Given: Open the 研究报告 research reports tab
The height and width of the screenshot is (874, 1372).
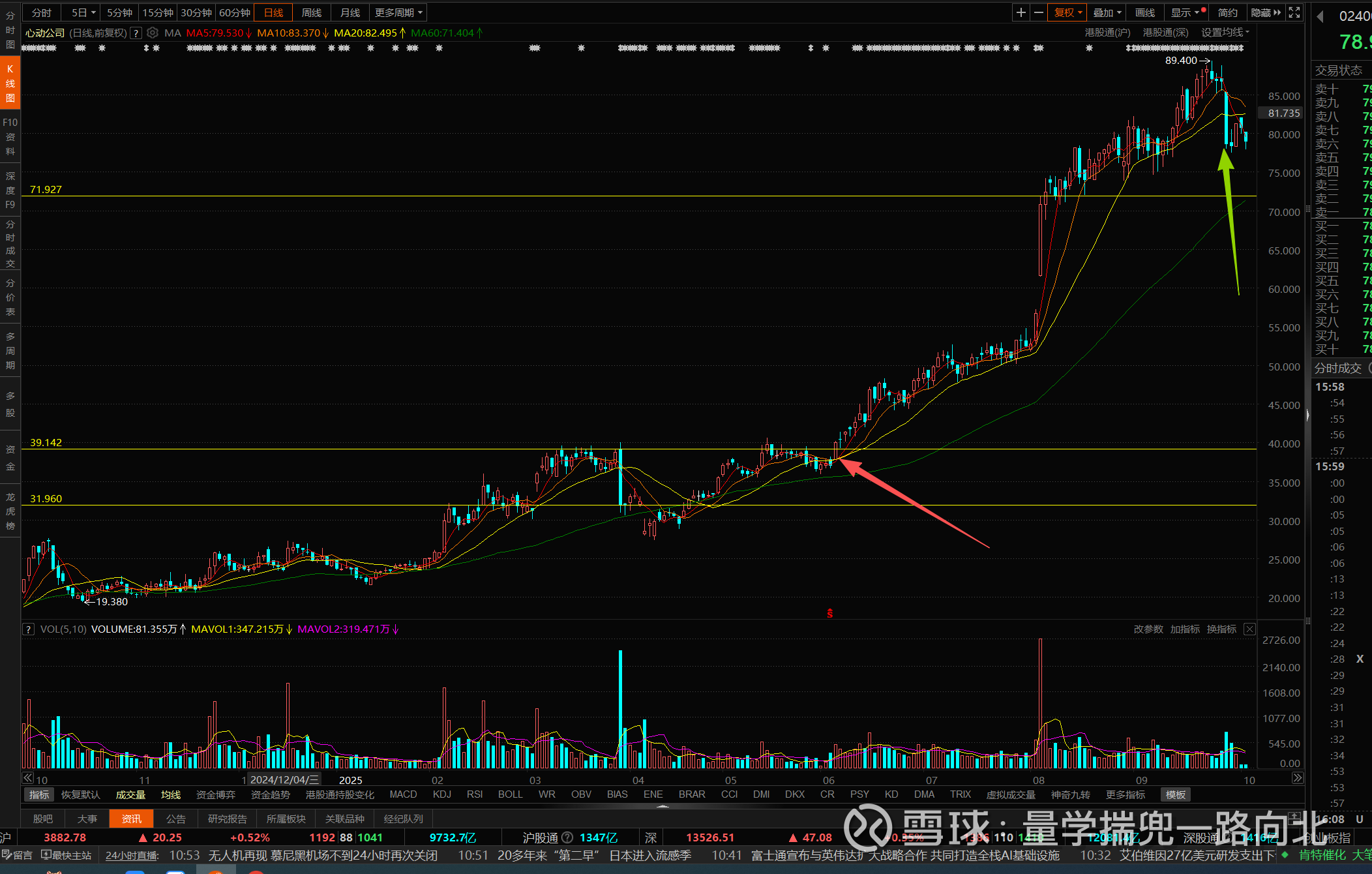Looking at the screenshot, I should pyautogui.click(x=227, y=819).
